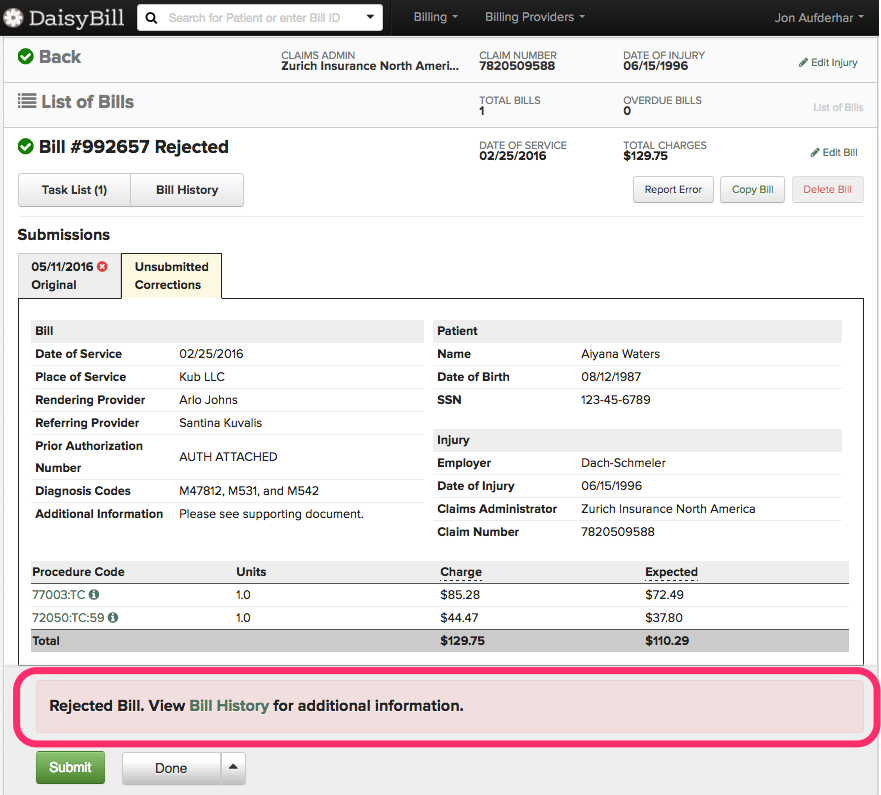Open procedure code 77003:TC link

(x=58, y=594)
